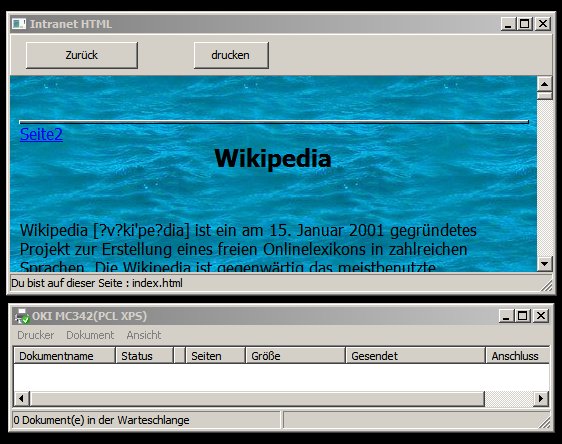The image size is (562, 444).
Task: Sort by Dokumentname column header
Action: (65, 356)
